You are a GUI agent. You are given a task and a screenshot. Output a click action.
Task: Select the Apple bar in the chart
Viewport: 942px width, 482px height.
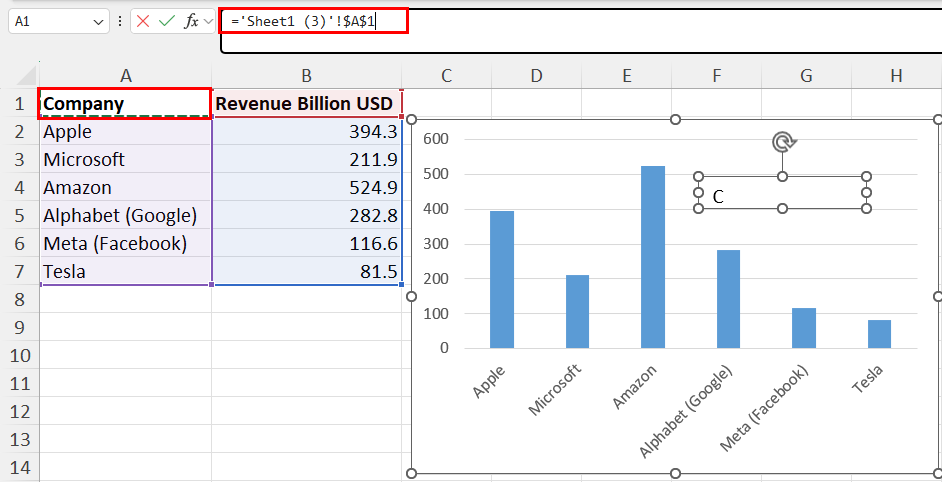click(502, 279)
